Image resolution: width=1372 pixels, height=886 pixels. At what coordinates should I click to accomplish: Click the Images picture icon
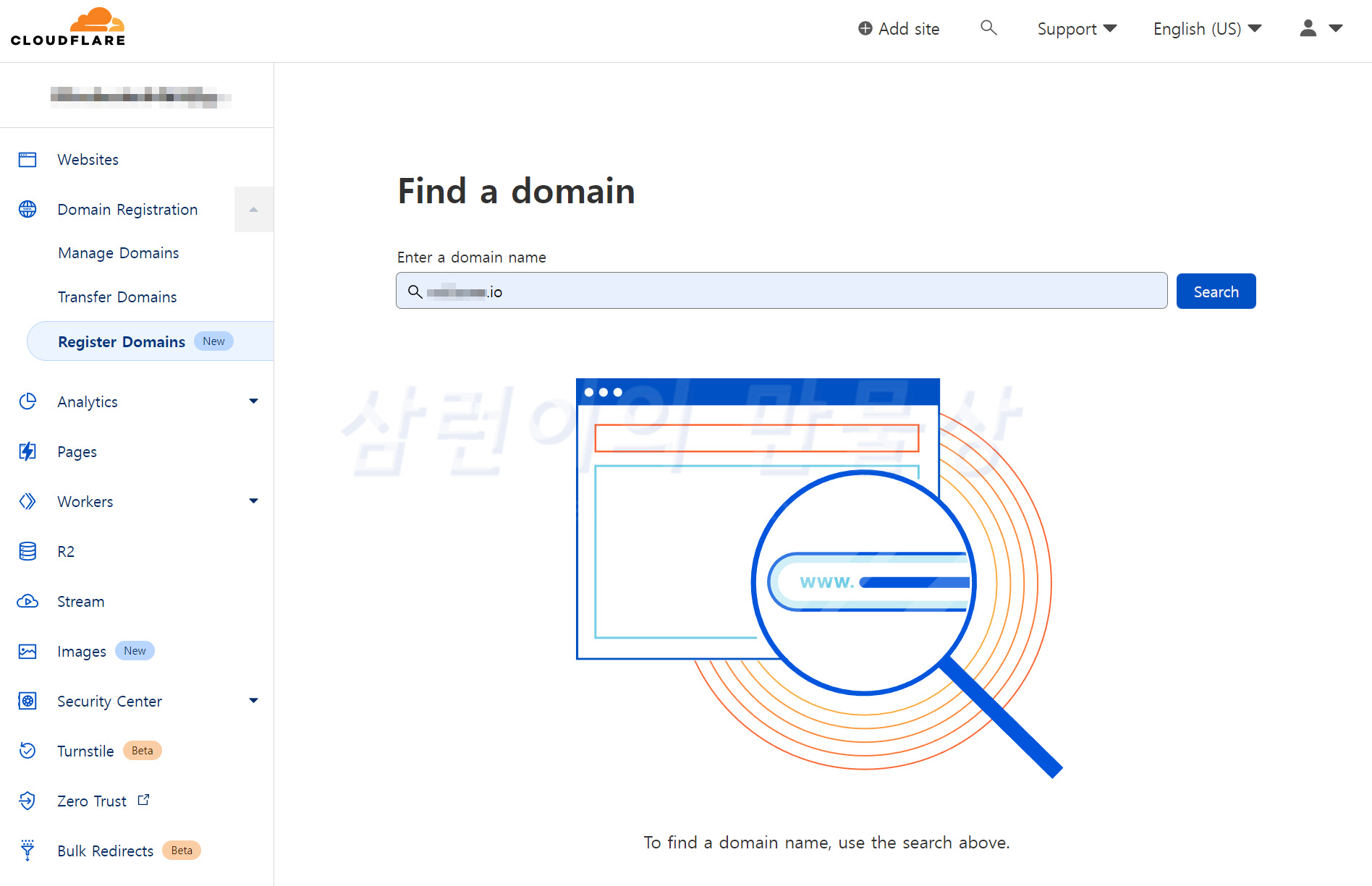(x=27, y=652)
